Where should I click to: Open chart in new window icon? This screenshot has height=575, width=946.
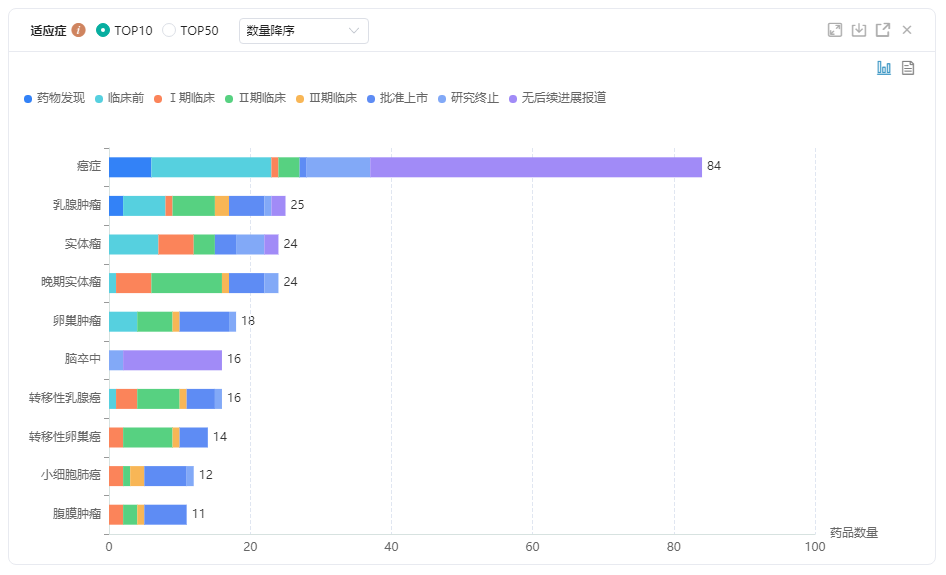click(883, 30)
